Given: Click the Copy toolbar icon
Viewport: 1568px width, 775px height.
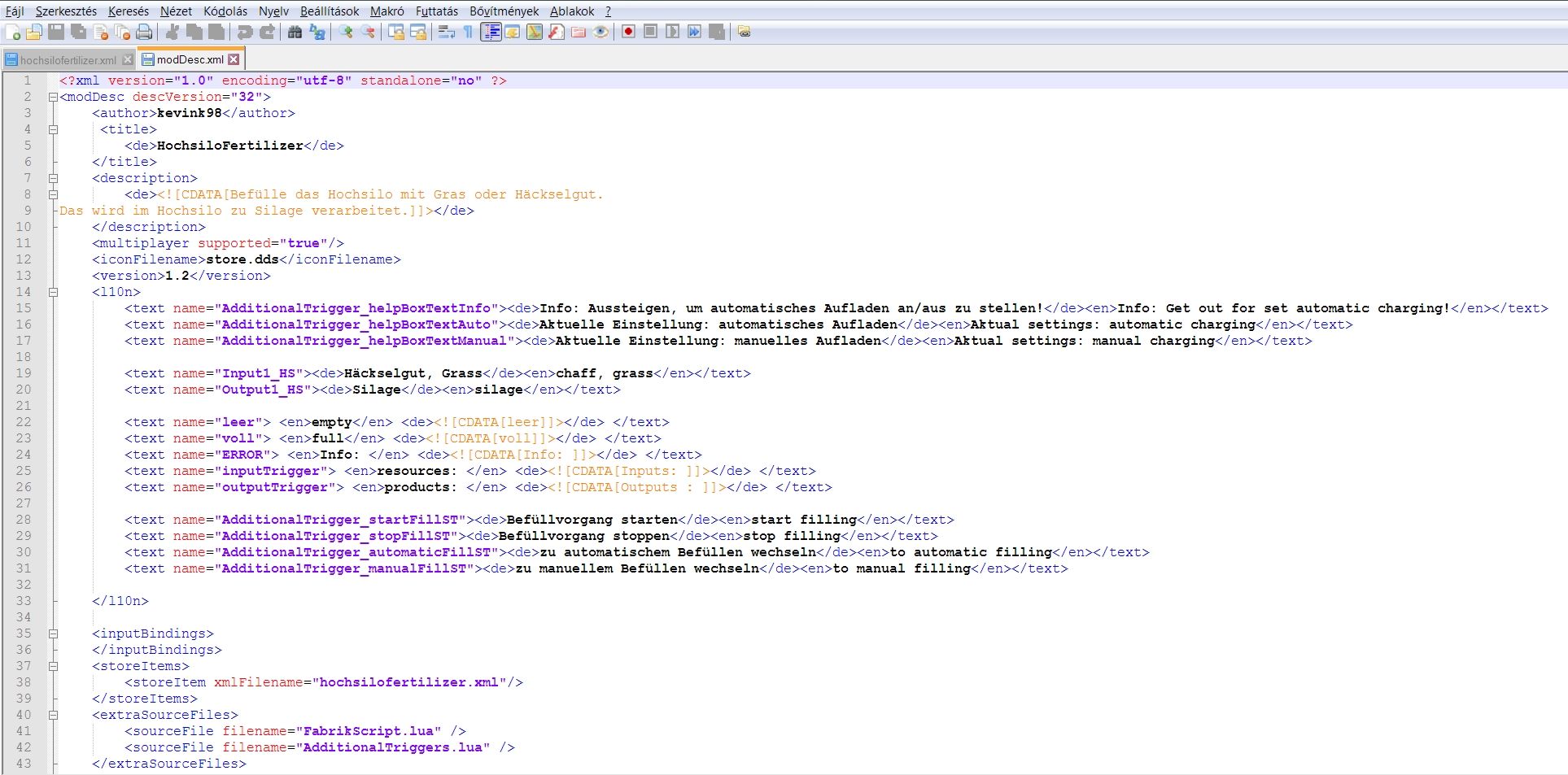Looking at the screenshot, I should 194,32.
